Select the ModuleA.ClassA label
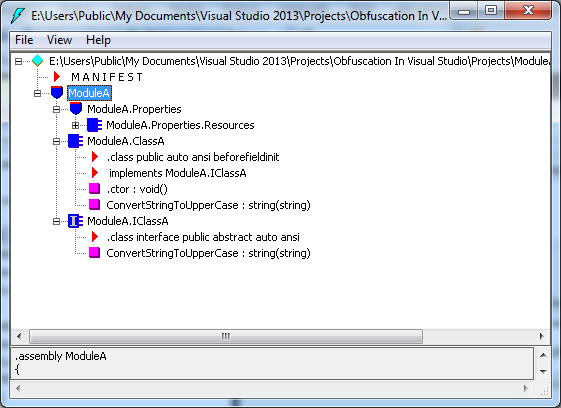561x408 pixels. point(126,141)
